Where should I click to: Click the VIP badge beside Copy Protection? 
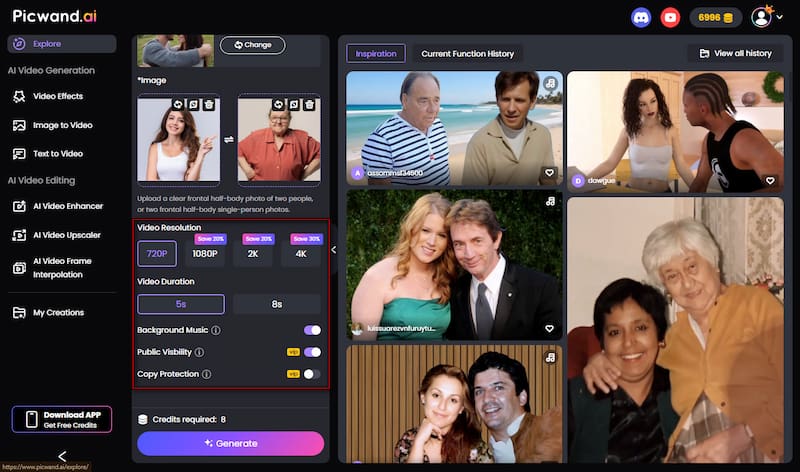click(293, 374)
